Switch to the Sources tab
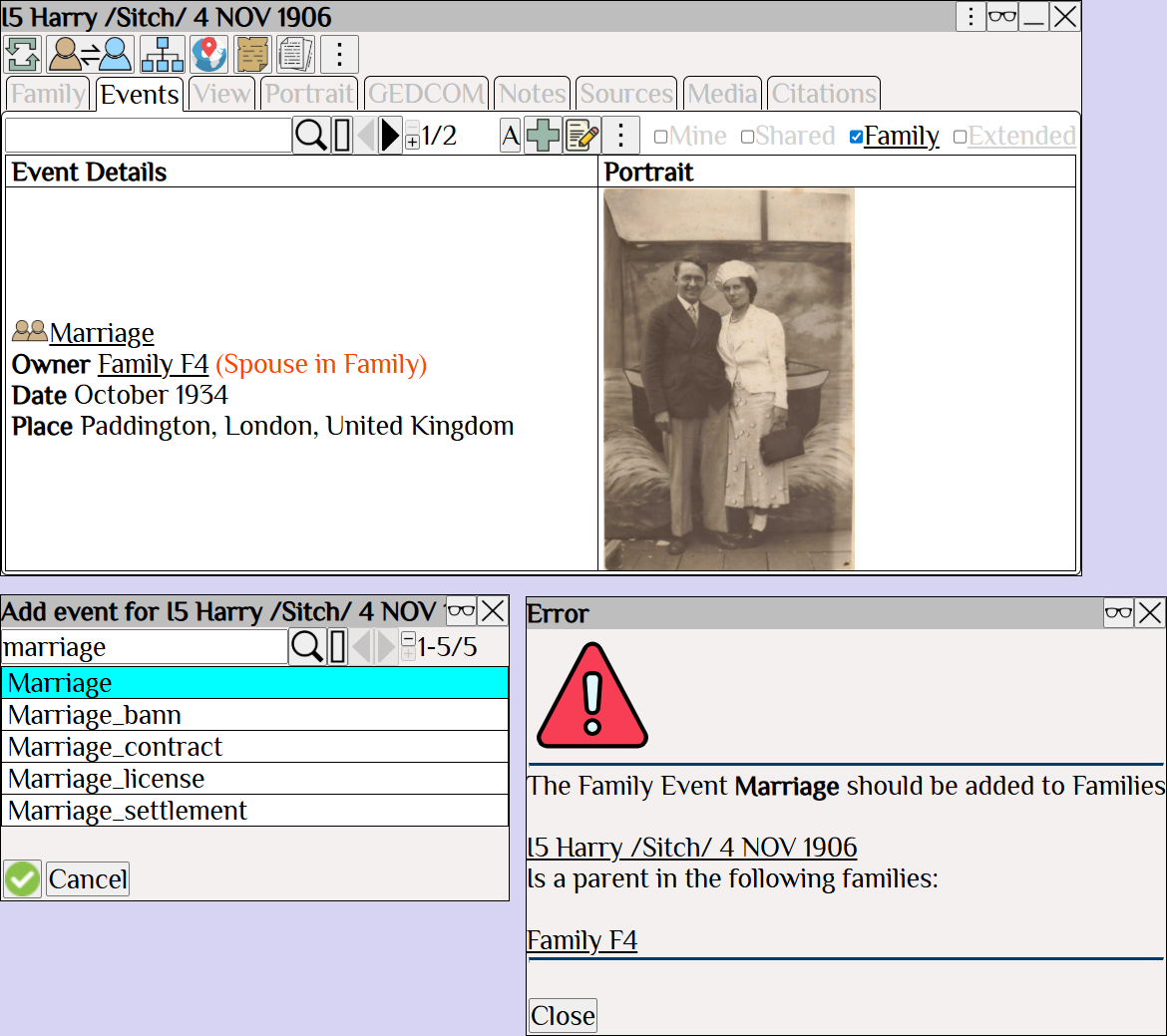 tap(626, 94)
